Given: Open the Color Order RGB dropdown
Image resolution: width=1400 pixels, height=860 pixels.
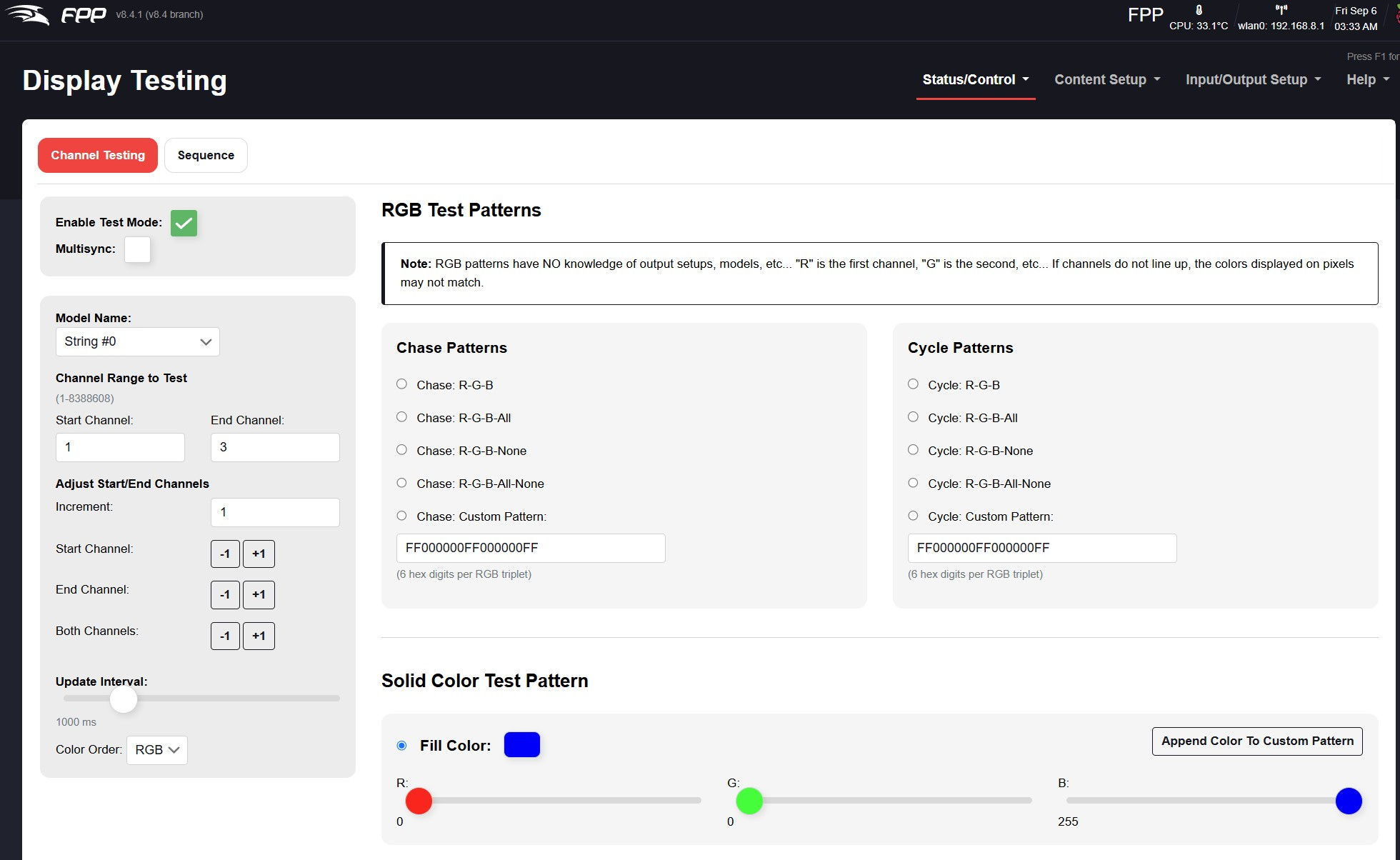Looking at the screenshot, I should 156,750.
